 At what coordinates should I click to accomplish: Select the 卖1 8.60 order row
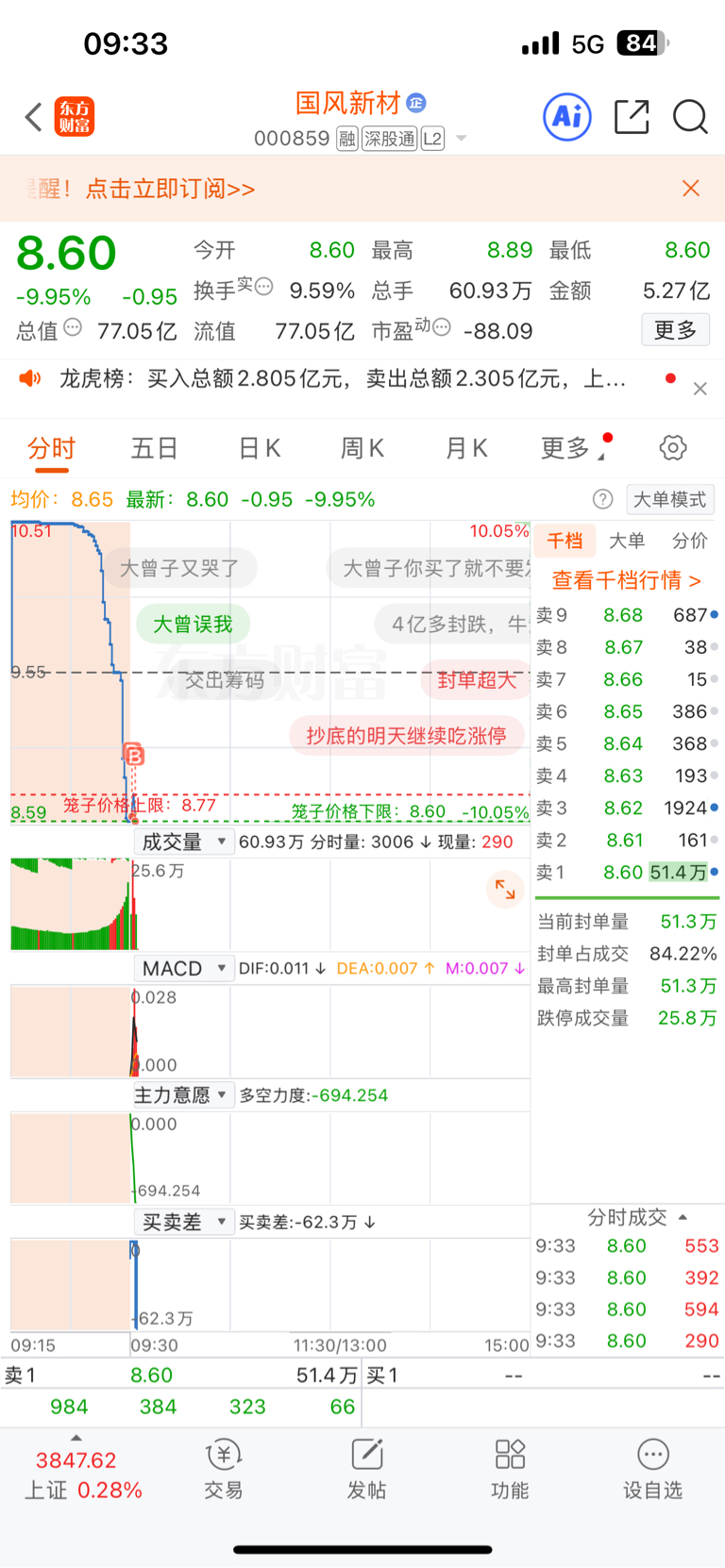627,873
